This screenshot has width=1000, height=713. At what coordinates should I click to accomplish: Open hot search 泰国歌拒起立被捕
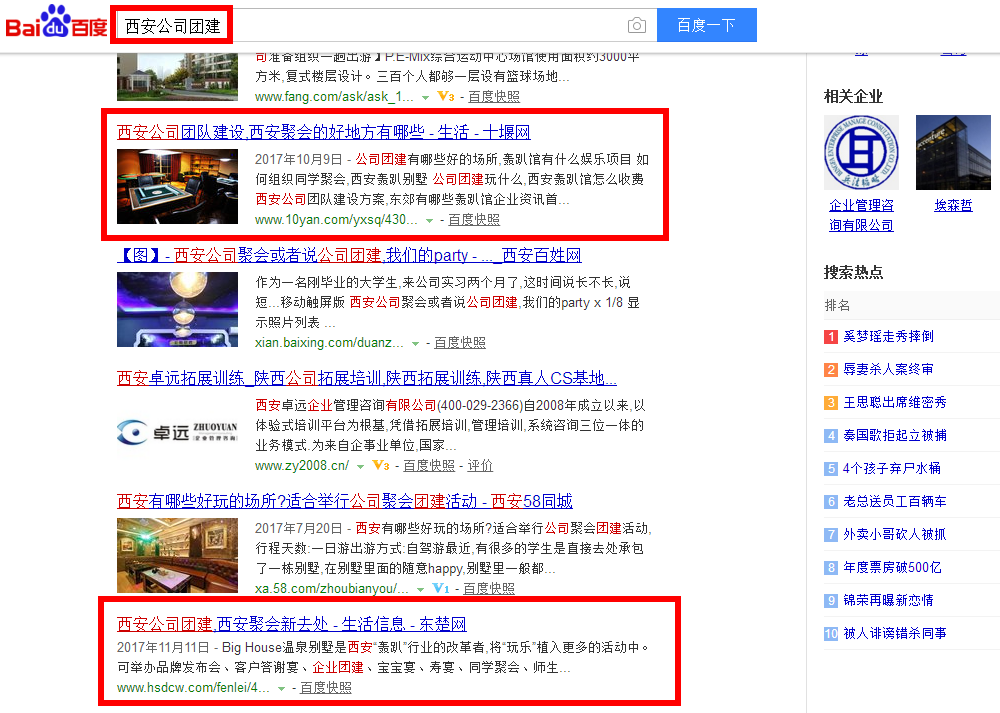(x=895, y=435)
